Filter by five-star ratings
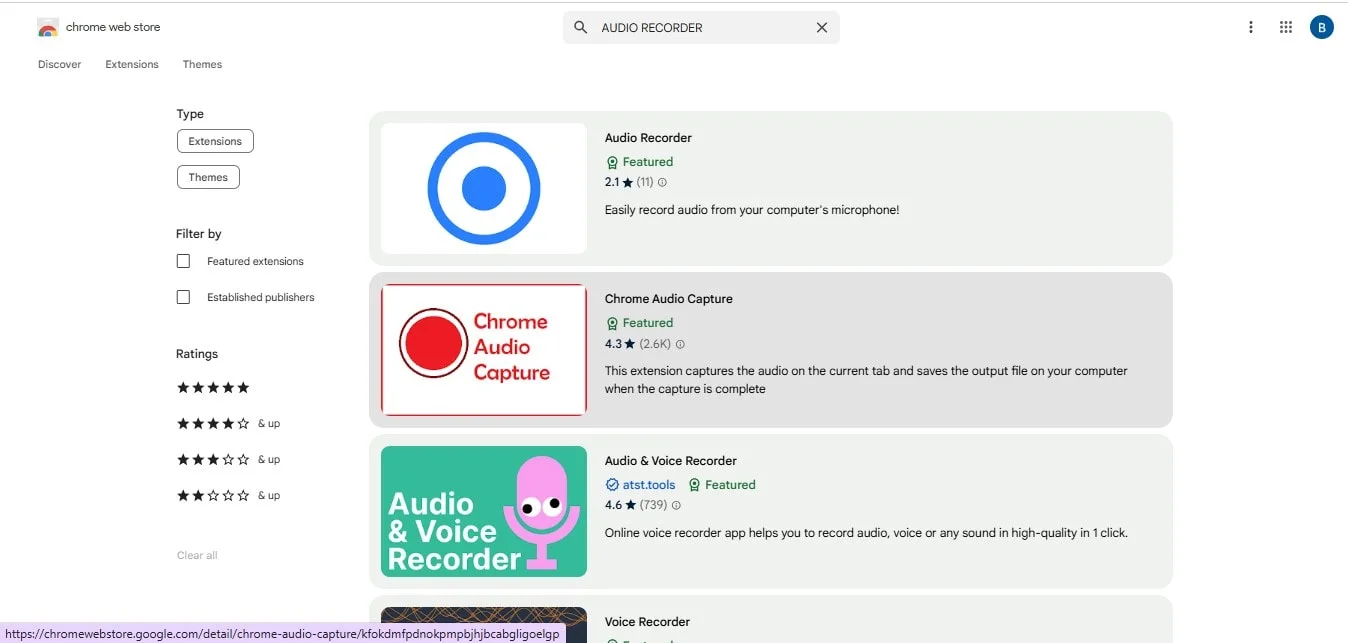Image resolution: width=1348 pixels, height=643 pixels. (213, 388)
